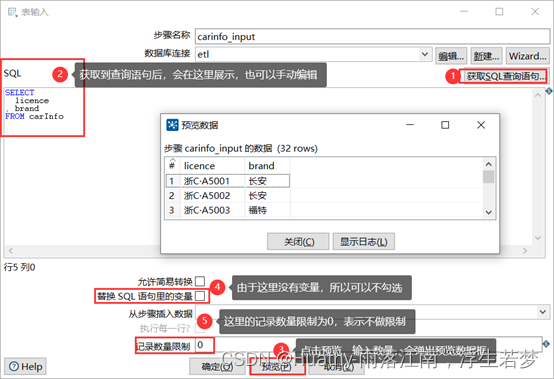Click the 显示日志(L) button

pos(364,242)
